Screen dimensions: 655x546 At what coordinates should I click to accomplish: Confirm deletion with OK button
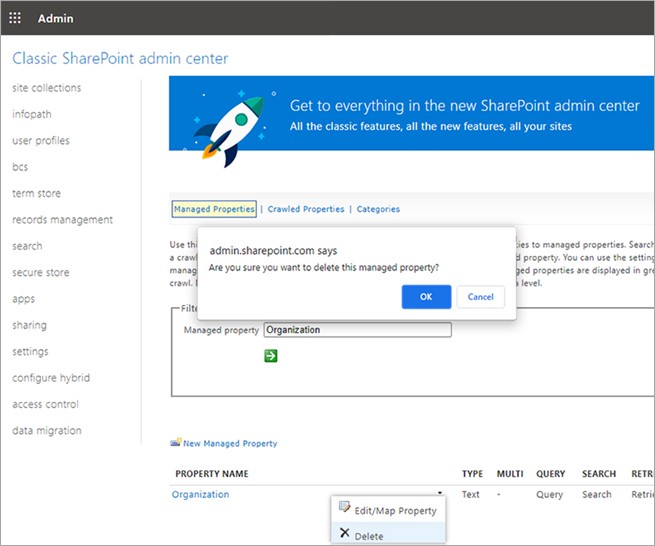coord(426,297)
